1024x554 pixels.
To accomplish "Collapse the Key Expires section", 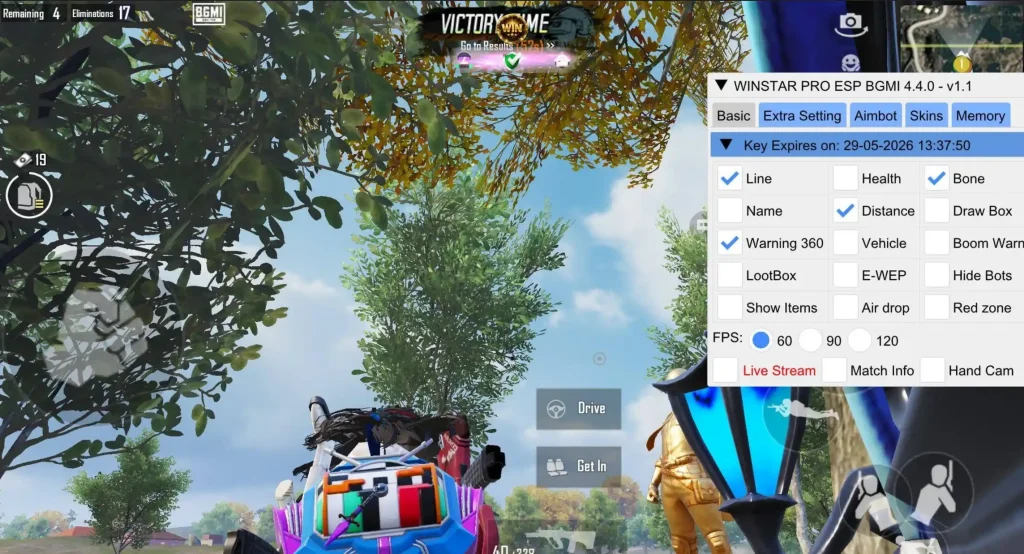I will pos(726,145).
